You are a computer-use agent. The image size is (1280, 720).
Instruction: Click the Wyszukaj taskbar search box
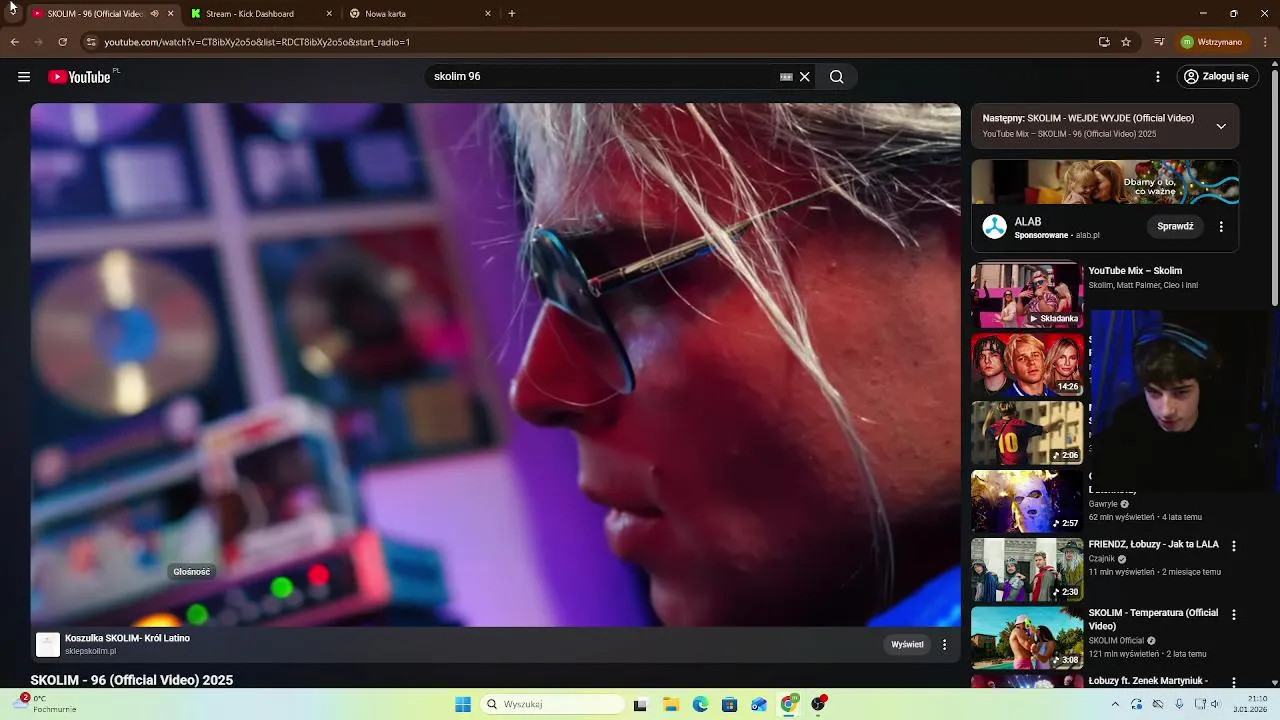click(x=552, y=705)
